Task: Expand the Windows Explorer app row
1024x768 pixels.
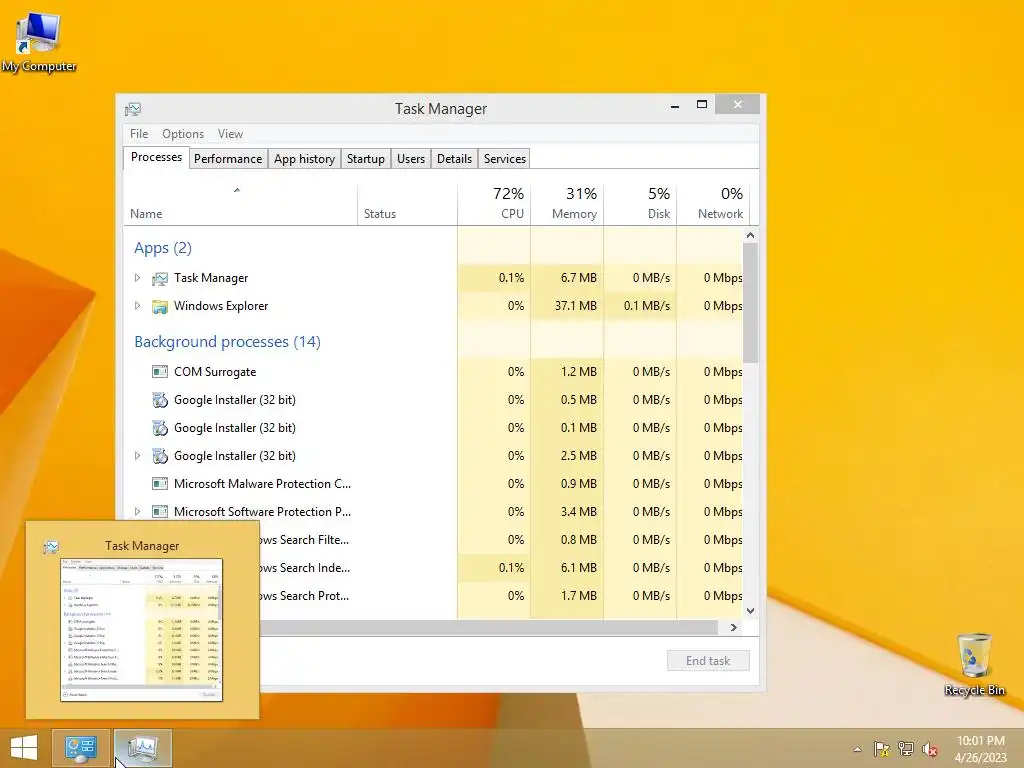Action: 137,306
